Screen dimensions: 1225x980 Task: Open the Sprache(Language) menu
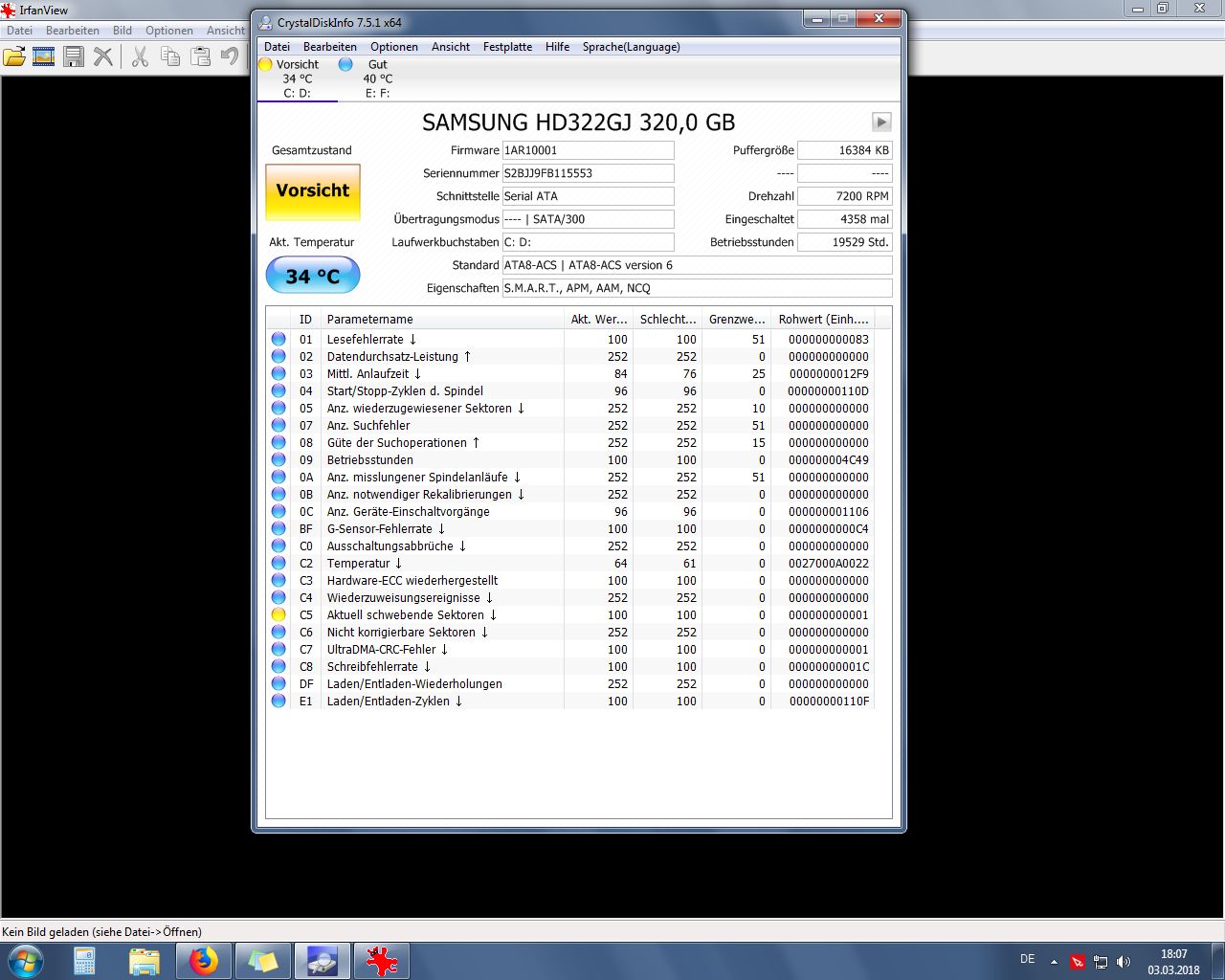[x=632, y=47]
